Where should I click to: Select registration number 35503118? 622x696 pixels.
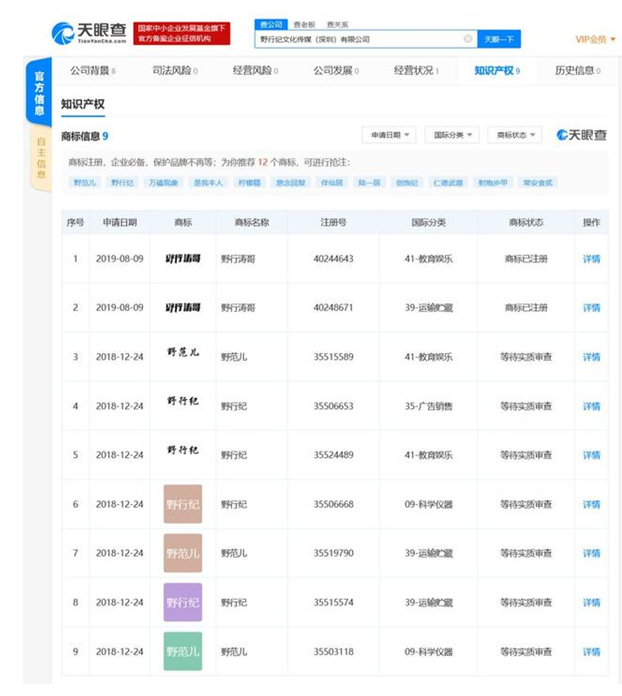[x=333, y=652]
